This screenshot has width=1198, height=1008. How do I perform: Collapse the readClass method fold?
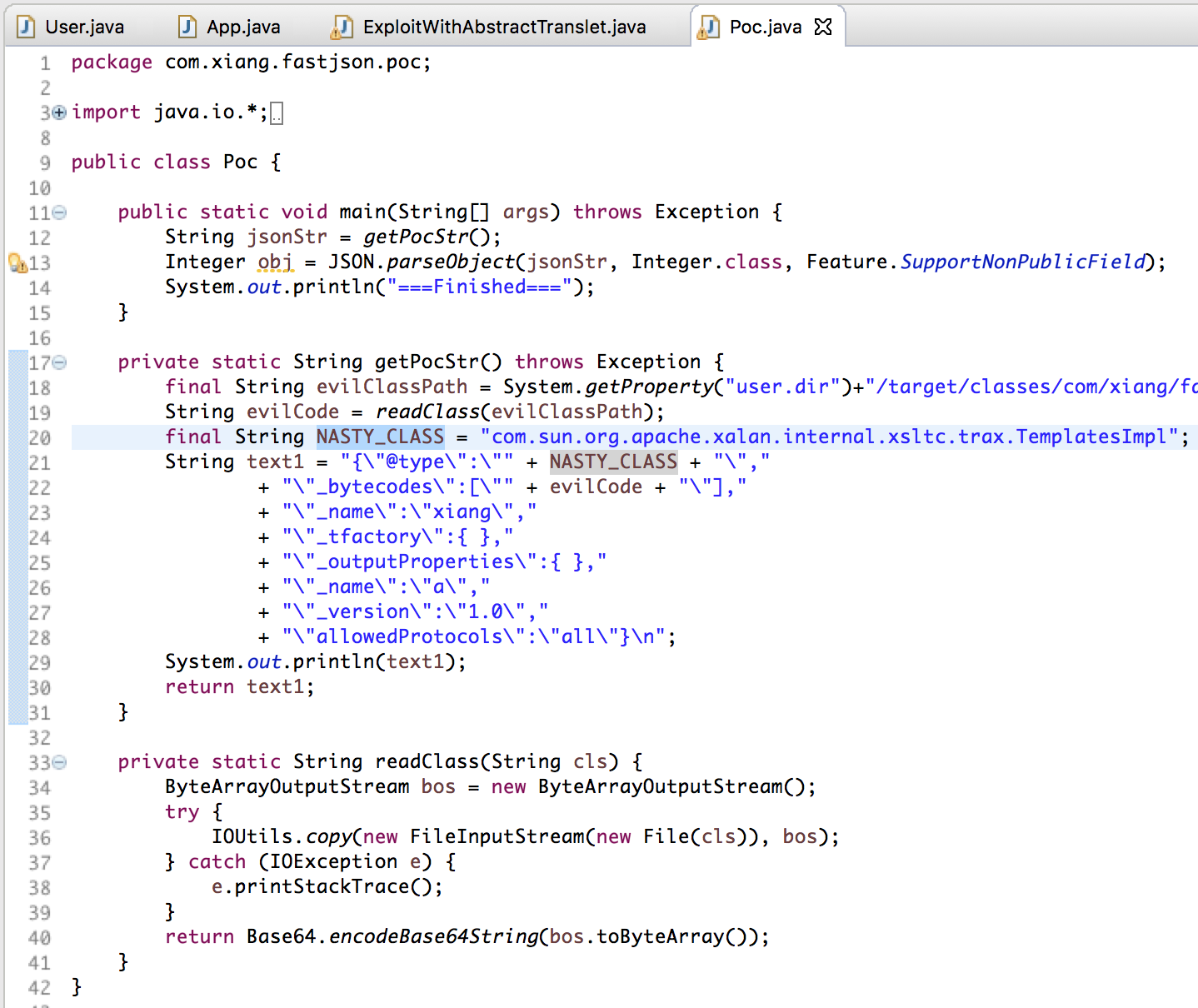point(59,762)
